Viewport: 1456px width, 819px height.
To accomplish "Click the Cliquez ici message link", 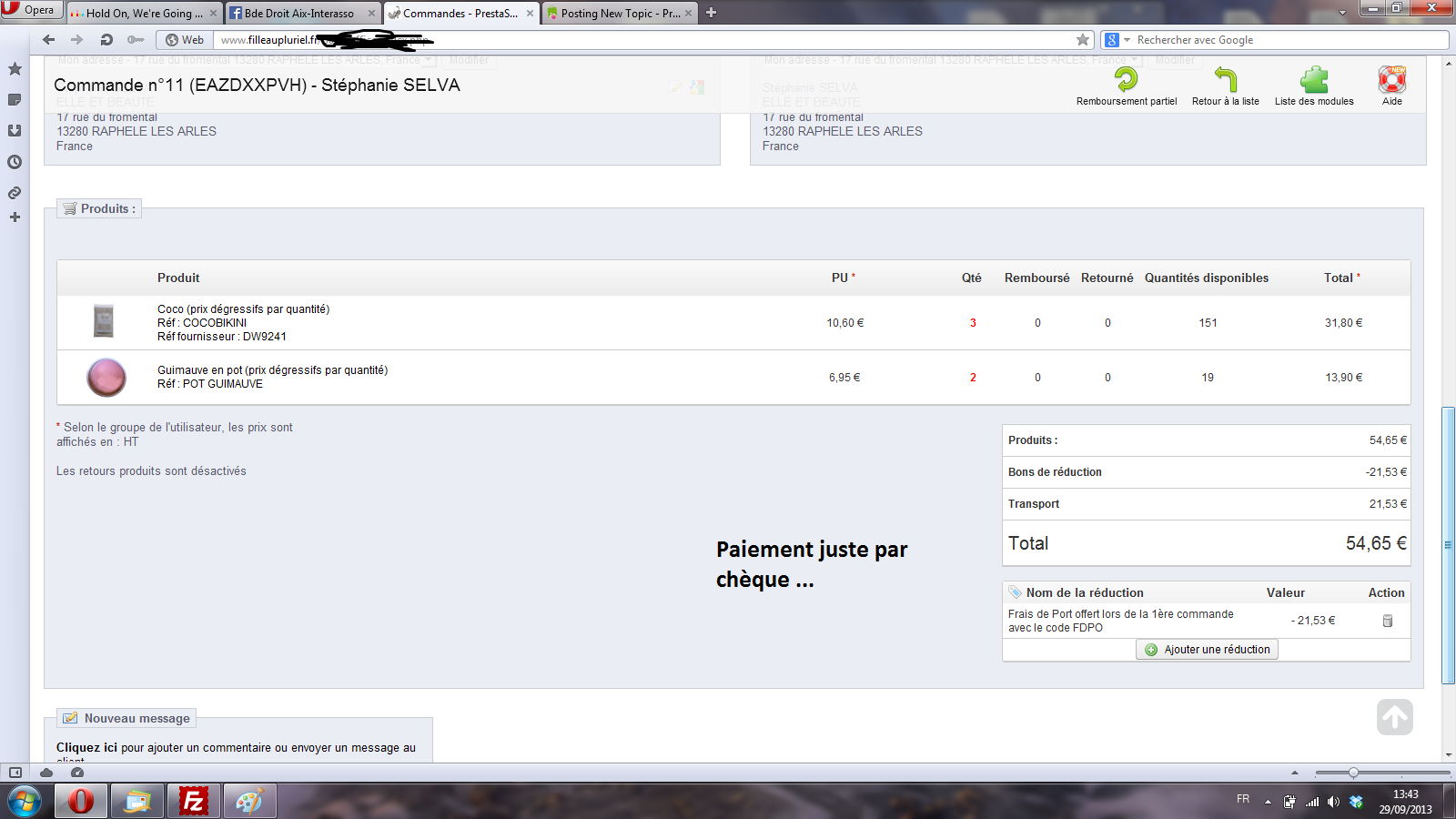I will [86, 747].
